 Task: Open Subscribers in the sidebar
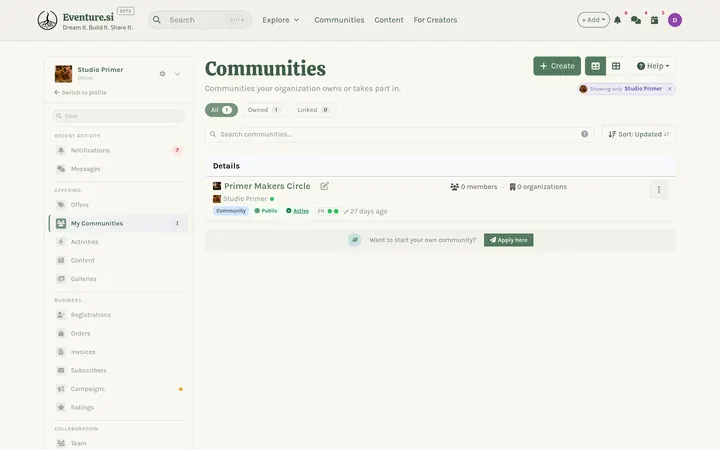click(x=118, y=370)
